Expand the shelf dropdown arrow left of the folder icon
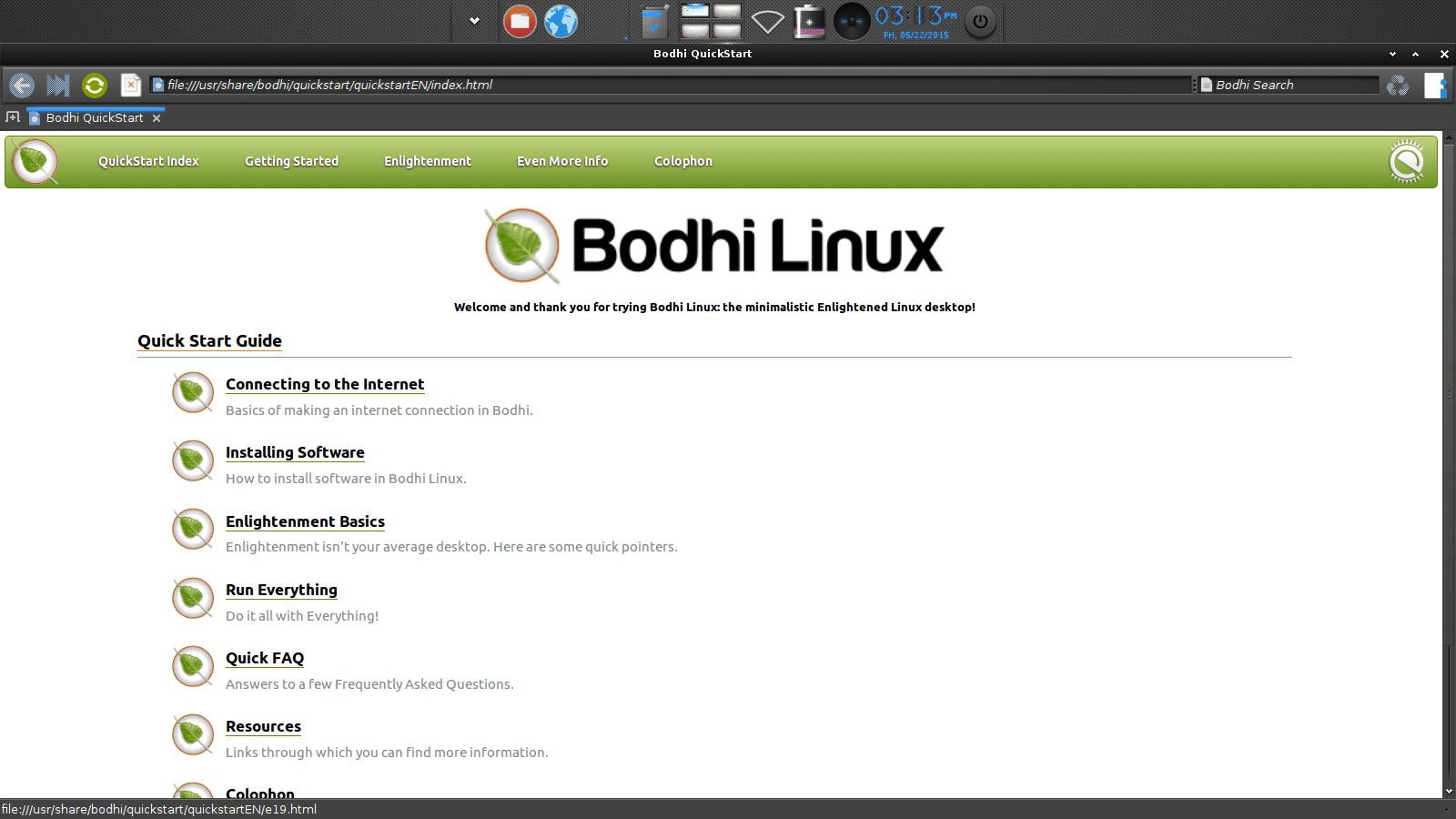Viewport: 1456px width, 819px height. pyautogui.click(x=474, y=21)
